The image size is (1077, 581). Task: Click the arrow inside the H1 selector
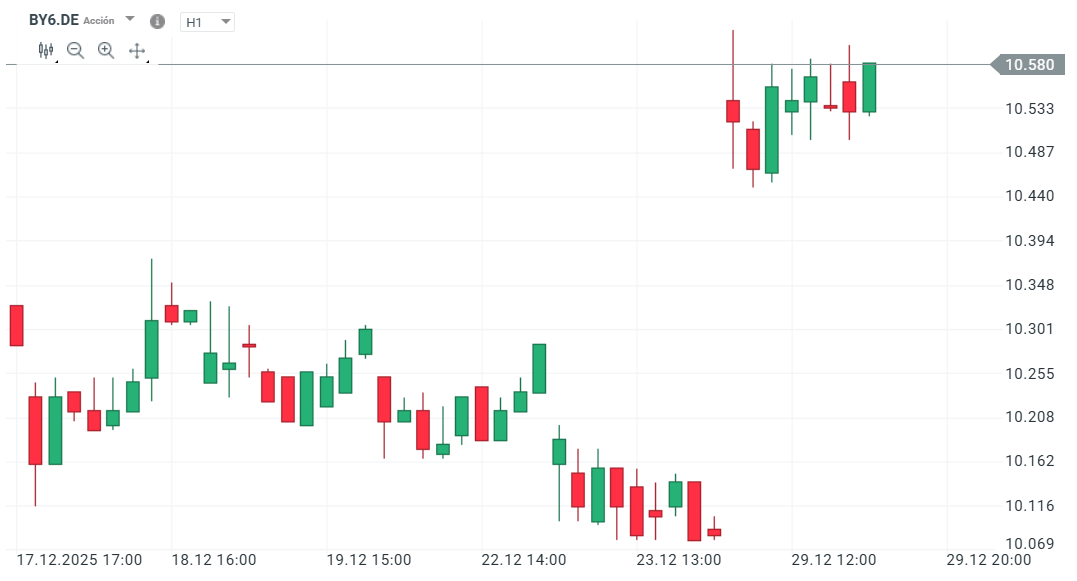tap(227, 21)
